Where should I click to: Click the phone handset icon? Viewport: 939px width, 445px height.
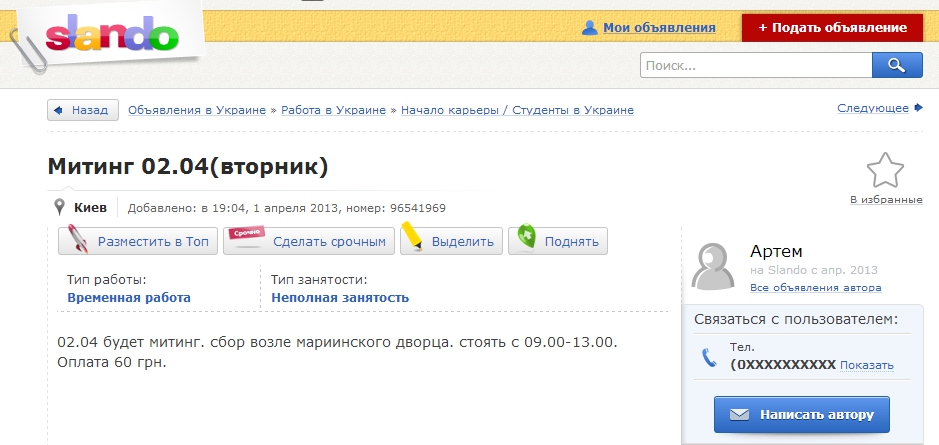(710, 358)
